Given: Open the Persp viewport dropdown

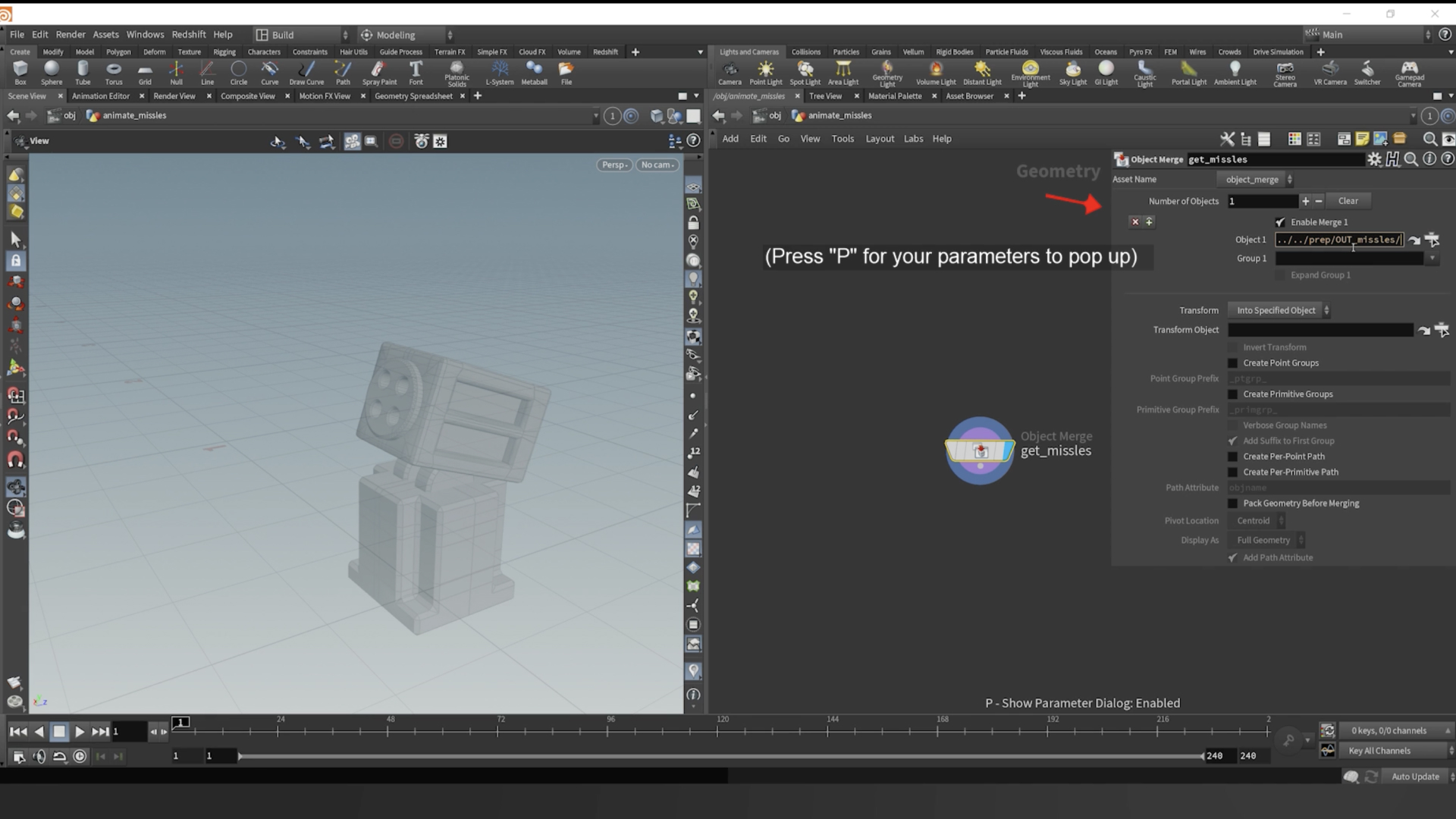Looking at the screenshot, I should 614,165.
